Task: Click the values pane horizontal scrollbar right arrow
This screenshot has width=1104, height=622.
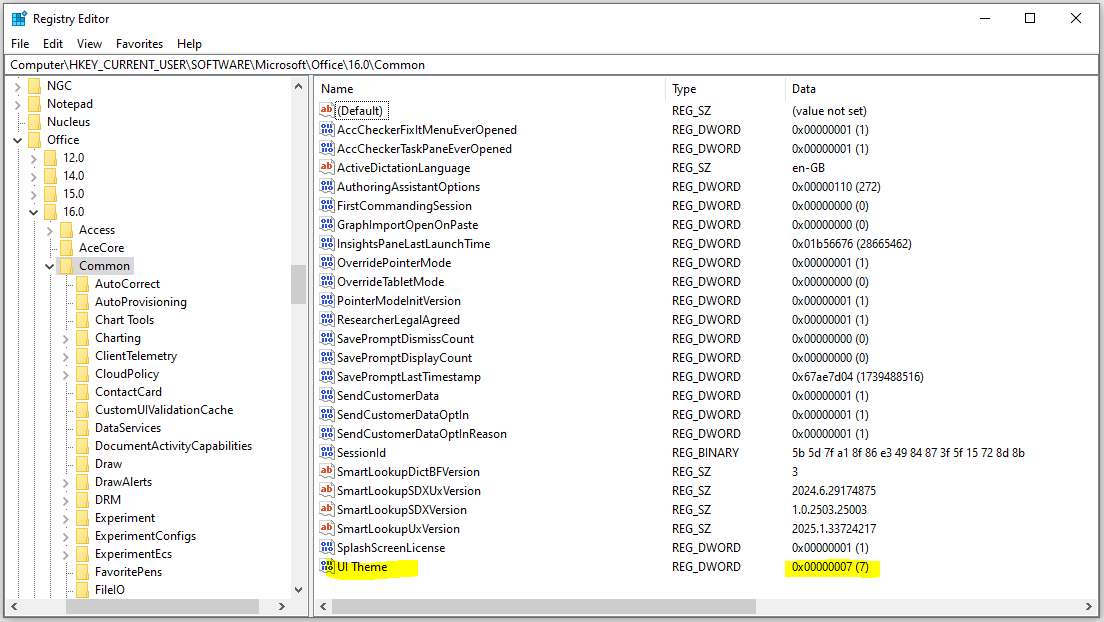Action: (x=1089, y=607)
